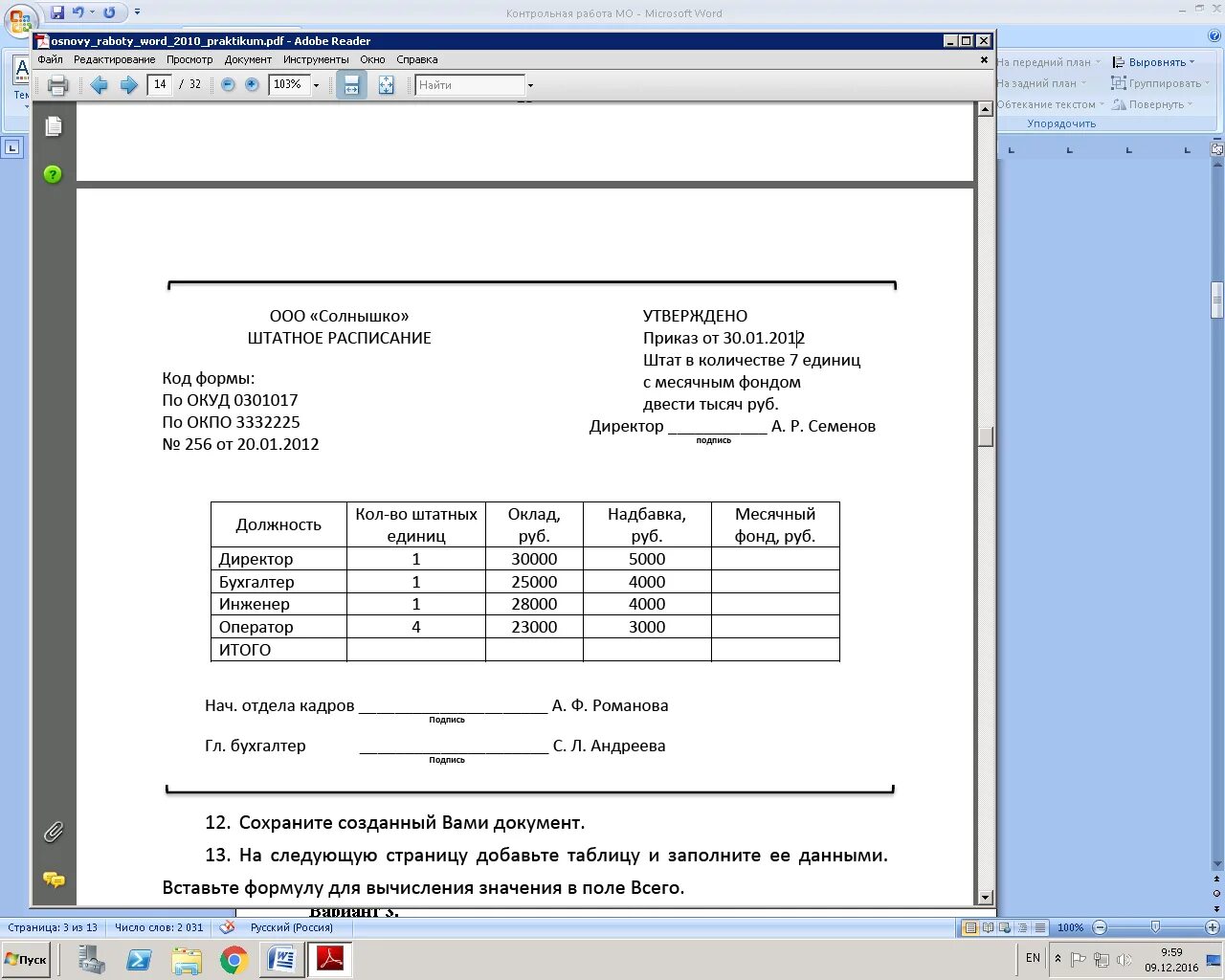Screen dimensions: 1225x980
Task: Click Word tab selector ruler button
Action: (11, 147)
